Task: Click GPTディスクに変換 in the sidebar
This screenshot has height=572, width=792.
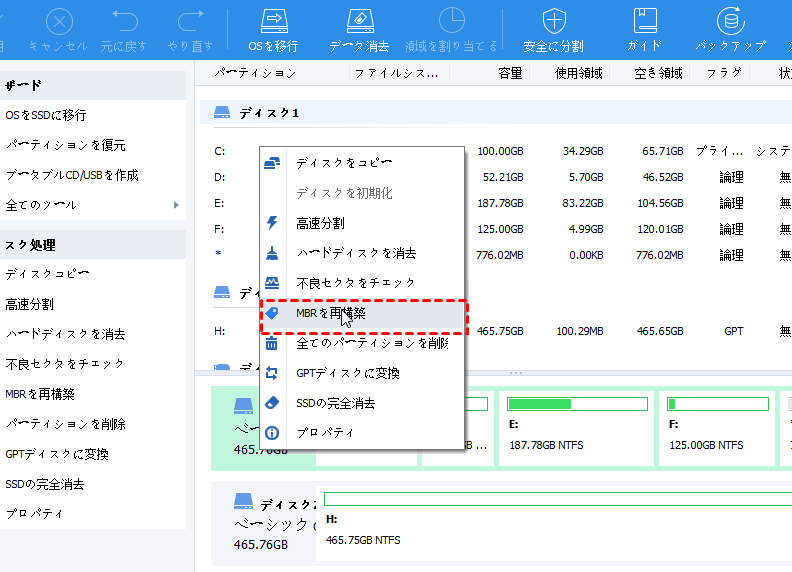Action: click(57, 454)
